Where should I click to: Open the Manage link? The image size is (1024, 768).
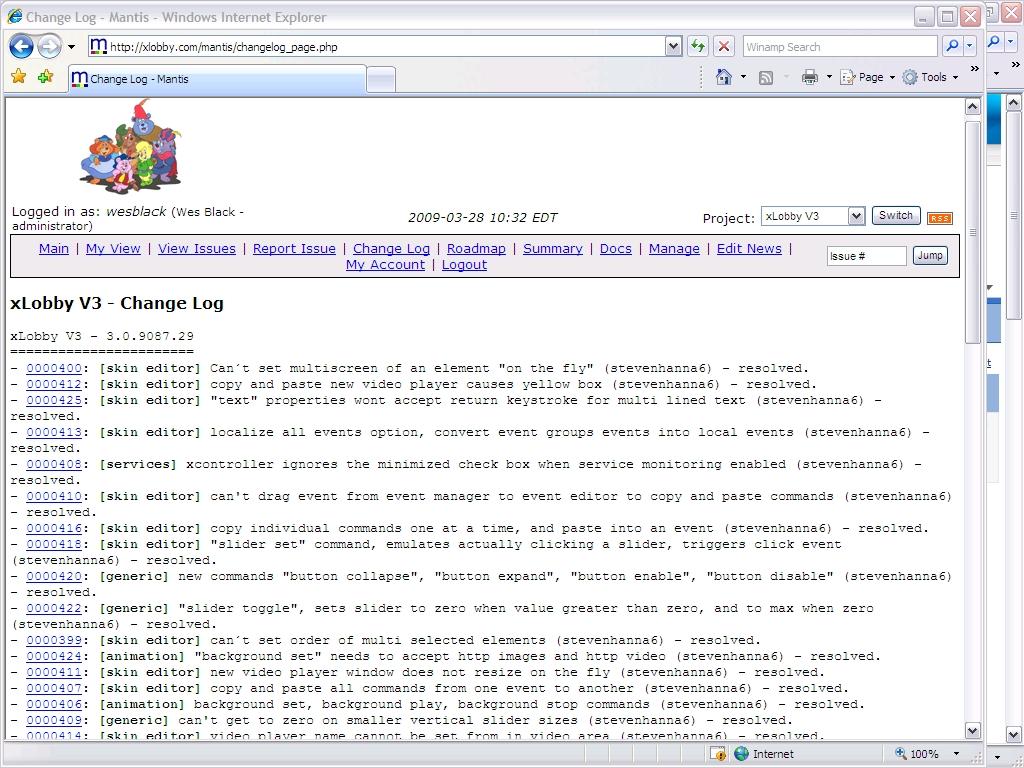coord(674,249)
